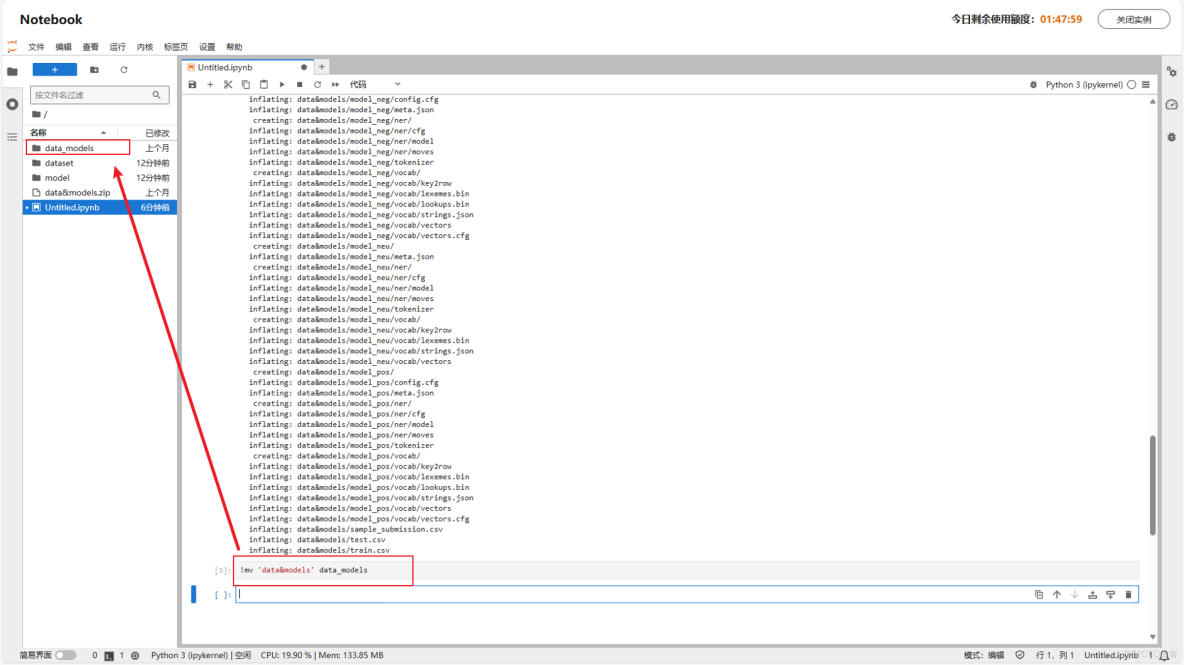Open the 文件 menu
Image resolution: width=1184 pixels, height=665 pixels.
tap(36, 47)
